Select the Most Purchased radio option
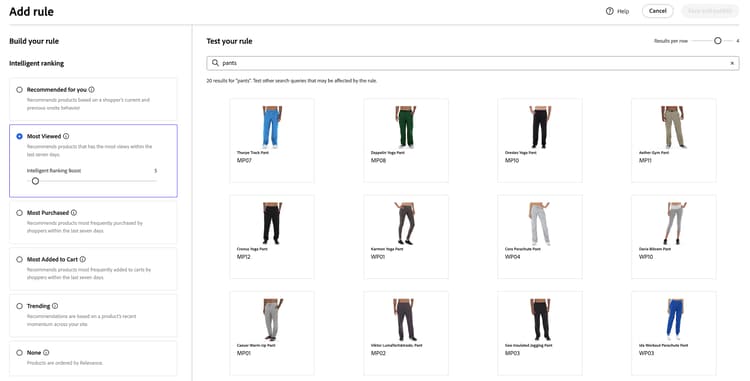This screenshot has height=381, width=750. [20, 213]
